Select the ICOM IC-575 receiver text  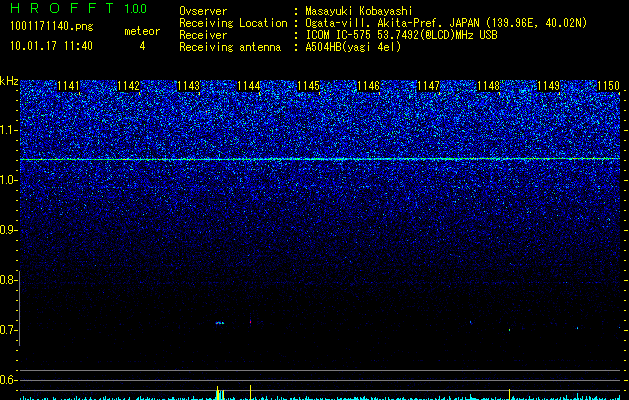tap(401, 35)
